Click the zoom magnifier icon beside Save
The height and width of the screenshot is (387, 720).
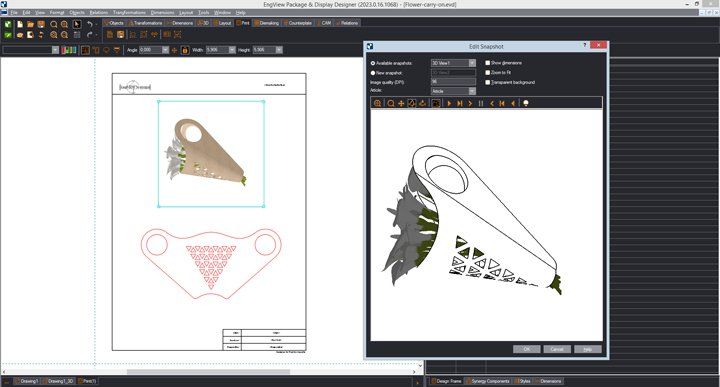point(54,24)
